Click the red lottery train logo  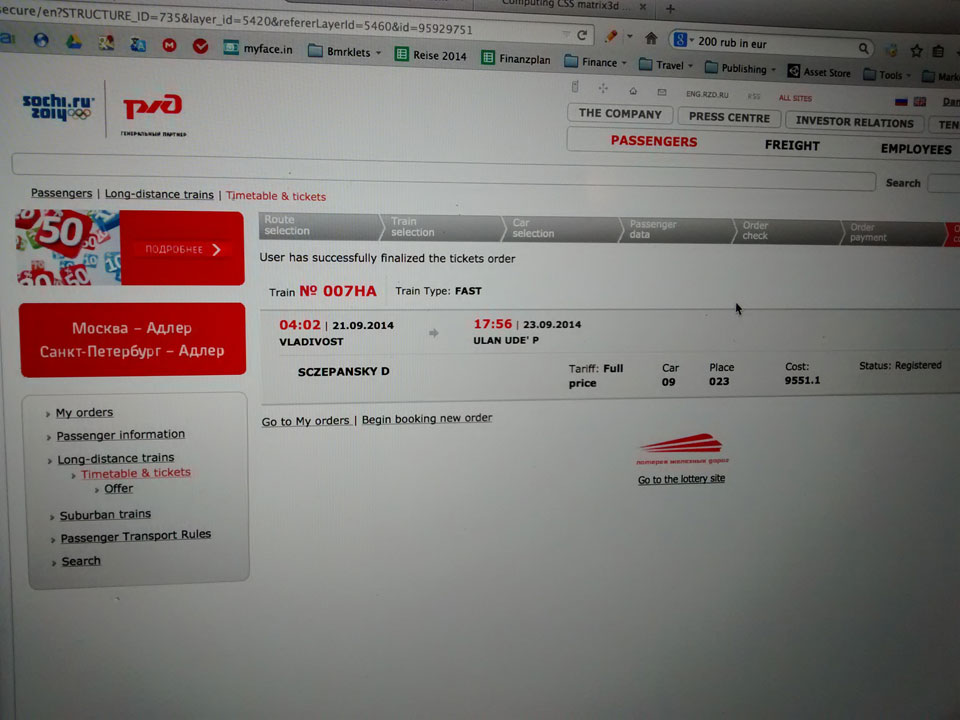click(681, 444)
